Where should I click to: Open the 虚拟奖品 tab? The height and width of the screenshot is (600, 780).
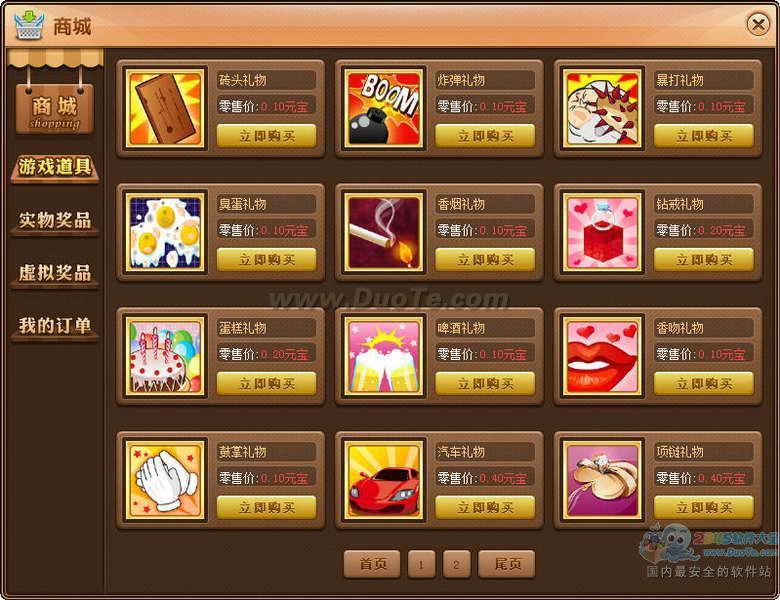click(x=55, y=273)
